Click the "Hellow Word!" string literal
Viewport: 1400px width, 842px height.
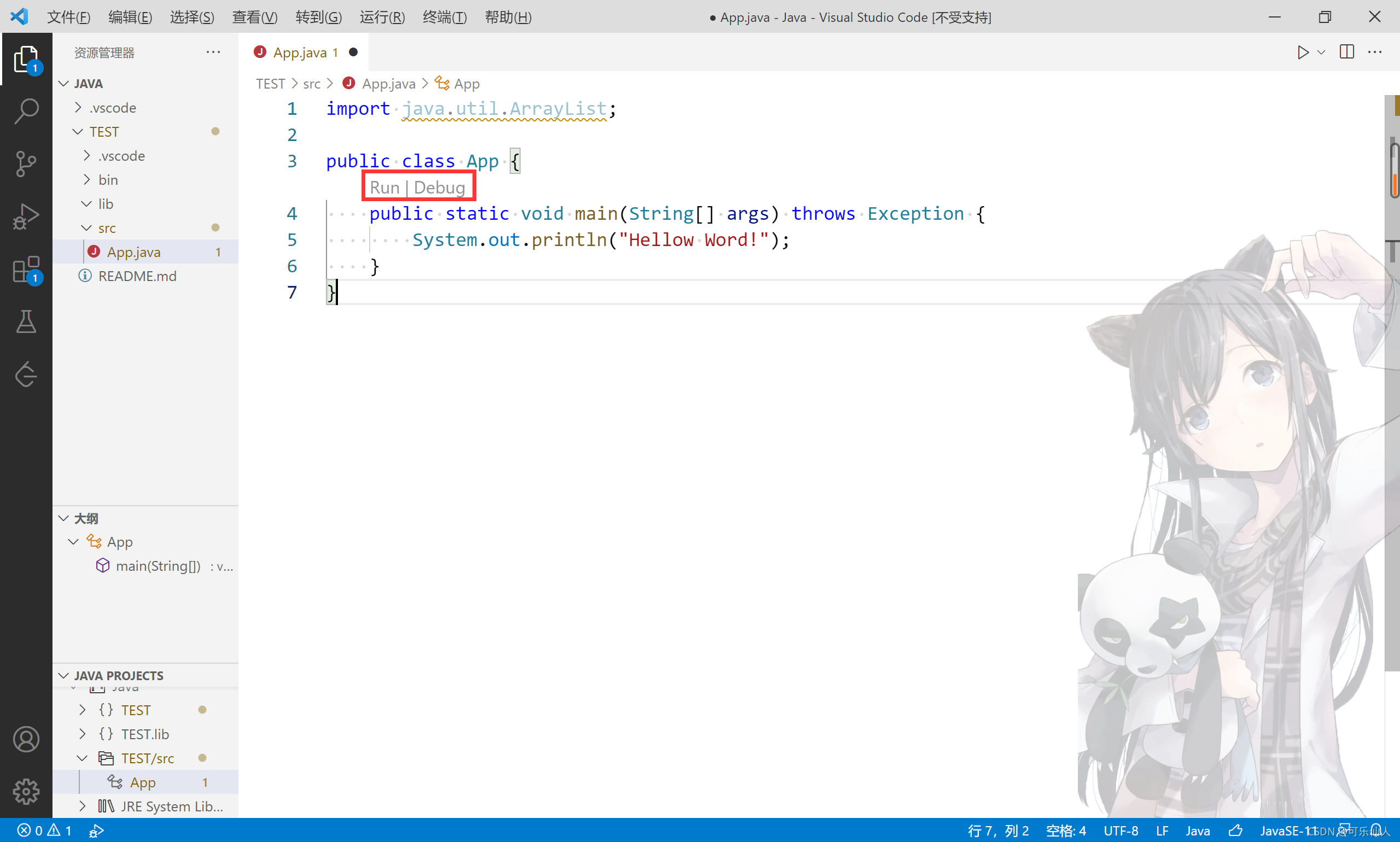tap(693, 240)
